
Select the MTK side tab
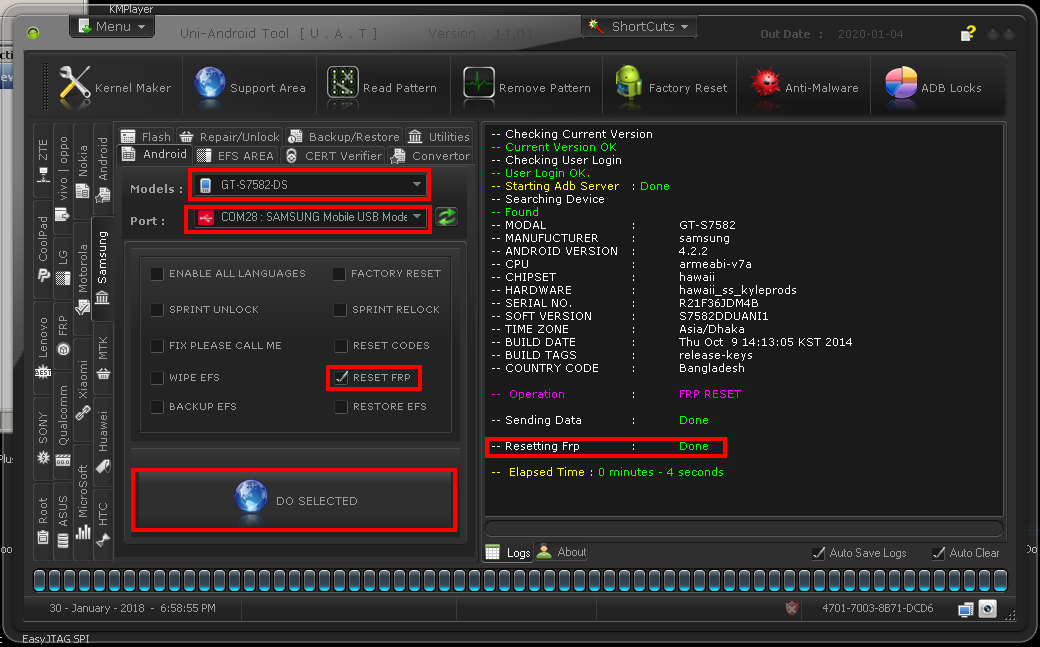[103, 358]
